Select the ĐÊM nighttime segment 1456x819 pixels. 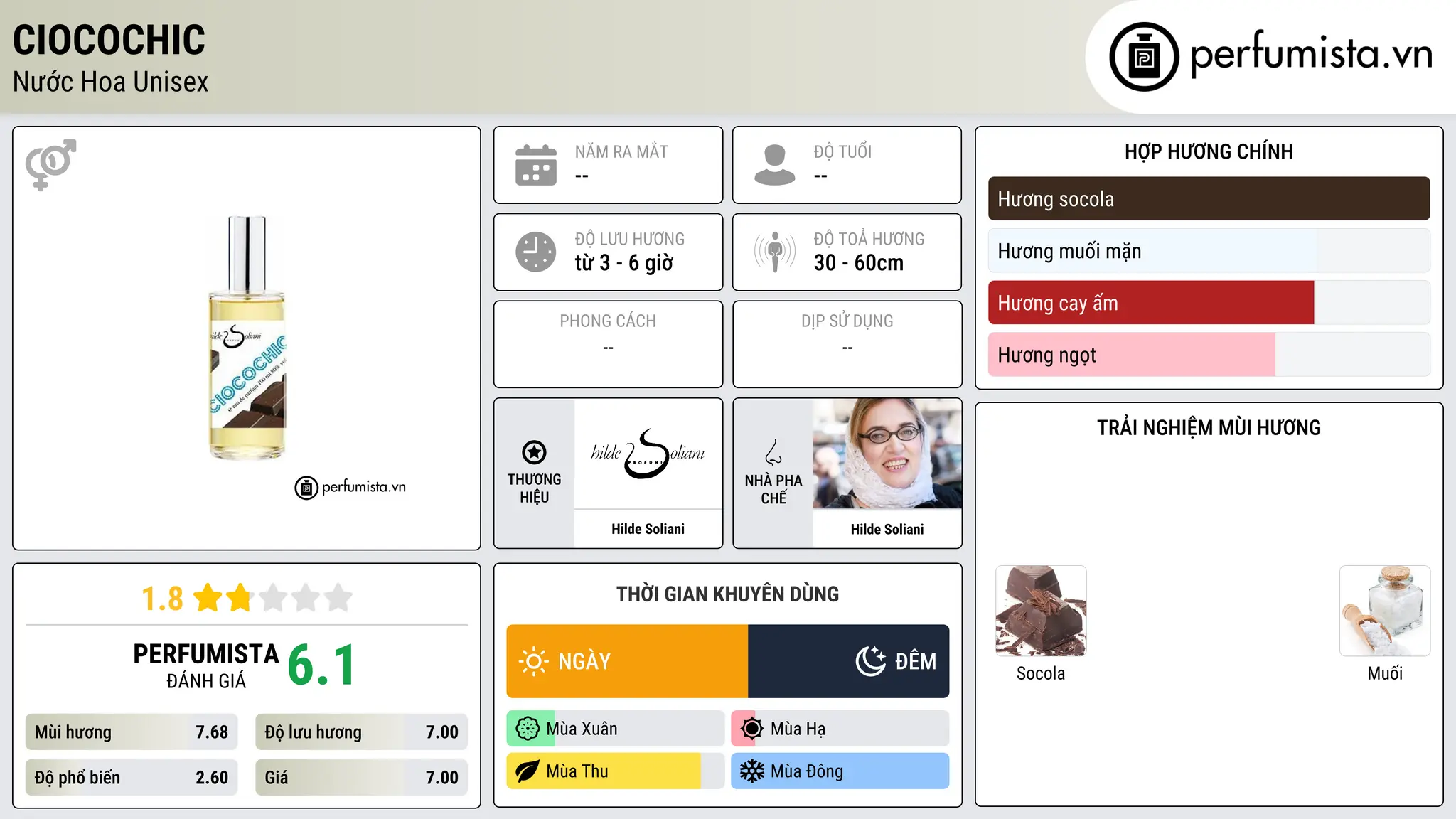tap(848, 661)
